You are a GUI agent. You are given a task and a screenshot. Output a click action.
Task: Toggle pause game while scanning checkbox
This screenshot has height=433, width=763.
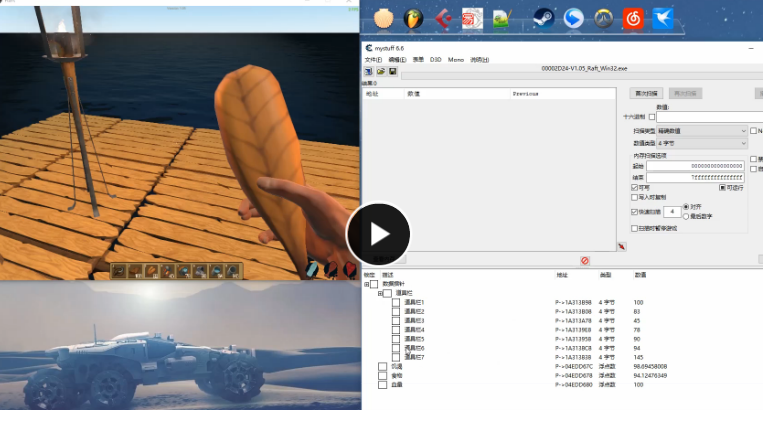click(635, 228)
